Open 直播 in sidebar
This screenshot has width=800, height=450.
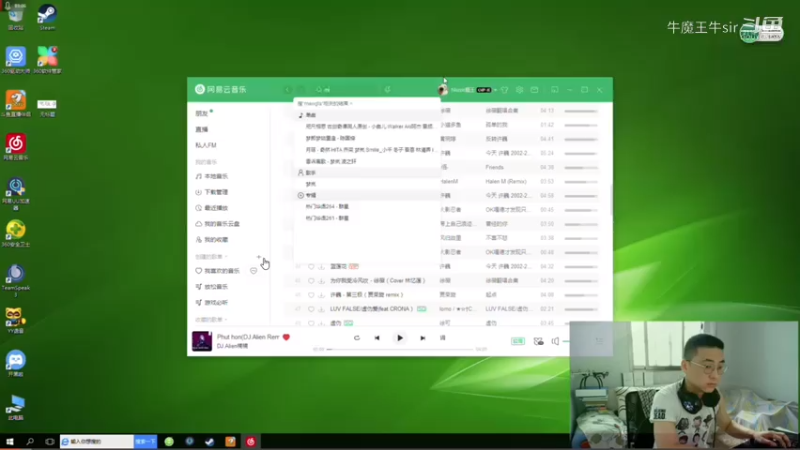click(x=202, y=130)
